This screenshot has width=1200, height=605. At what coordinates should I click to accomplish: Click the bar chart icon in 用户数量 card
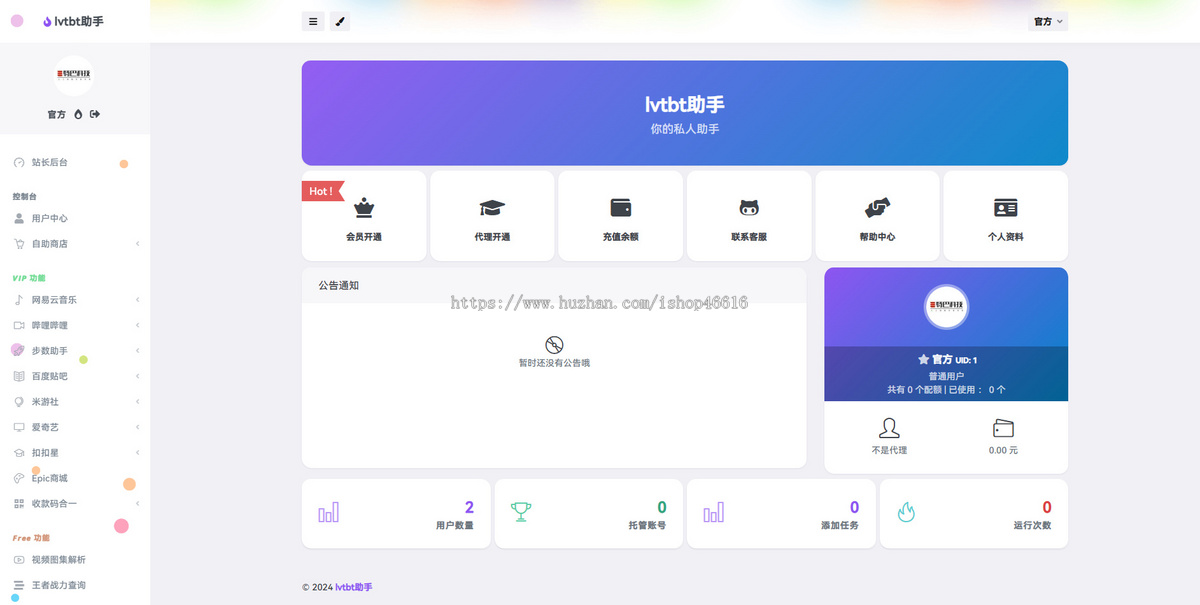(x=329, y=512)
